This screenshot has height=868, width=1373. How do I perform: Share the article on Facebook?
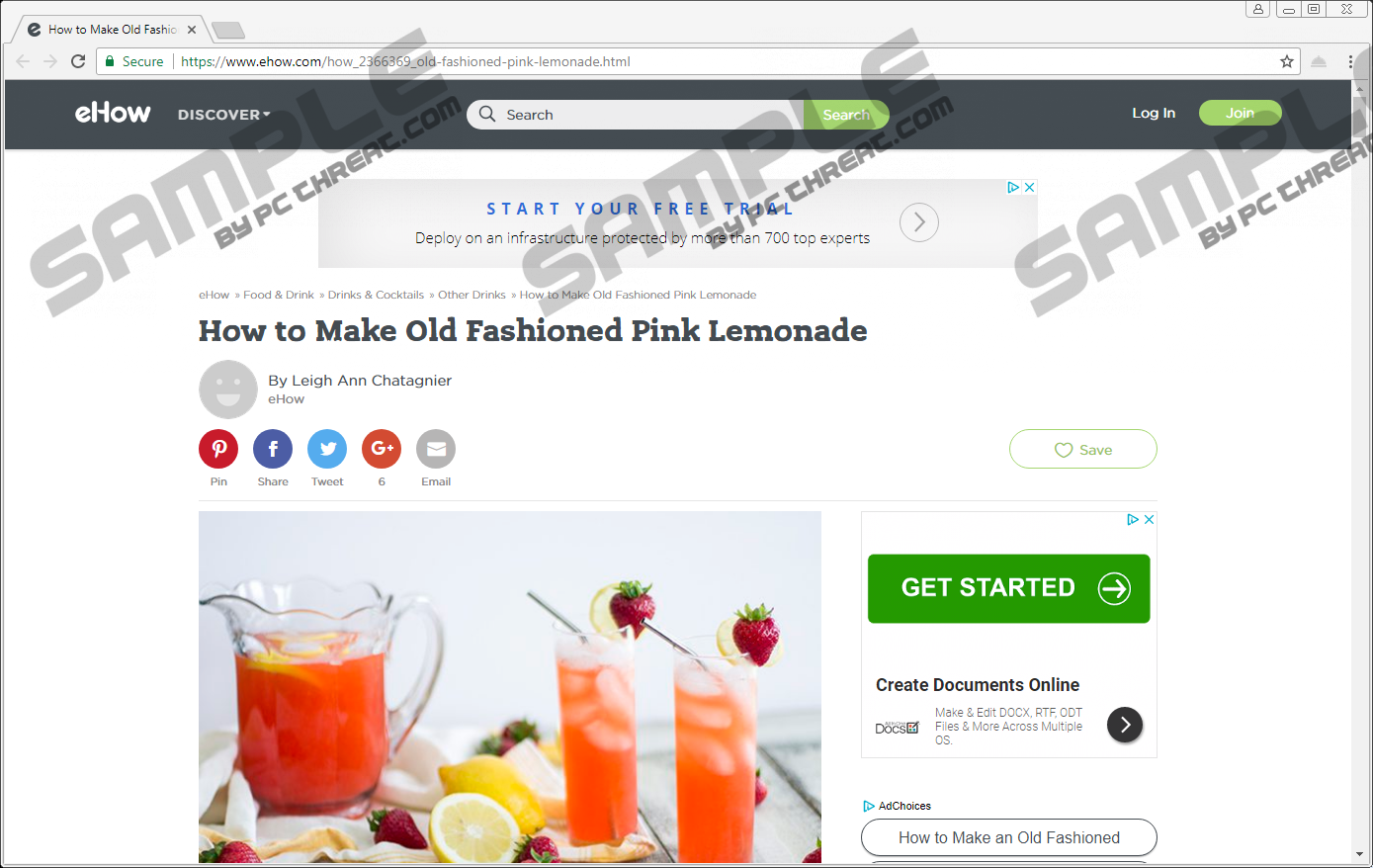click(273, 449)
